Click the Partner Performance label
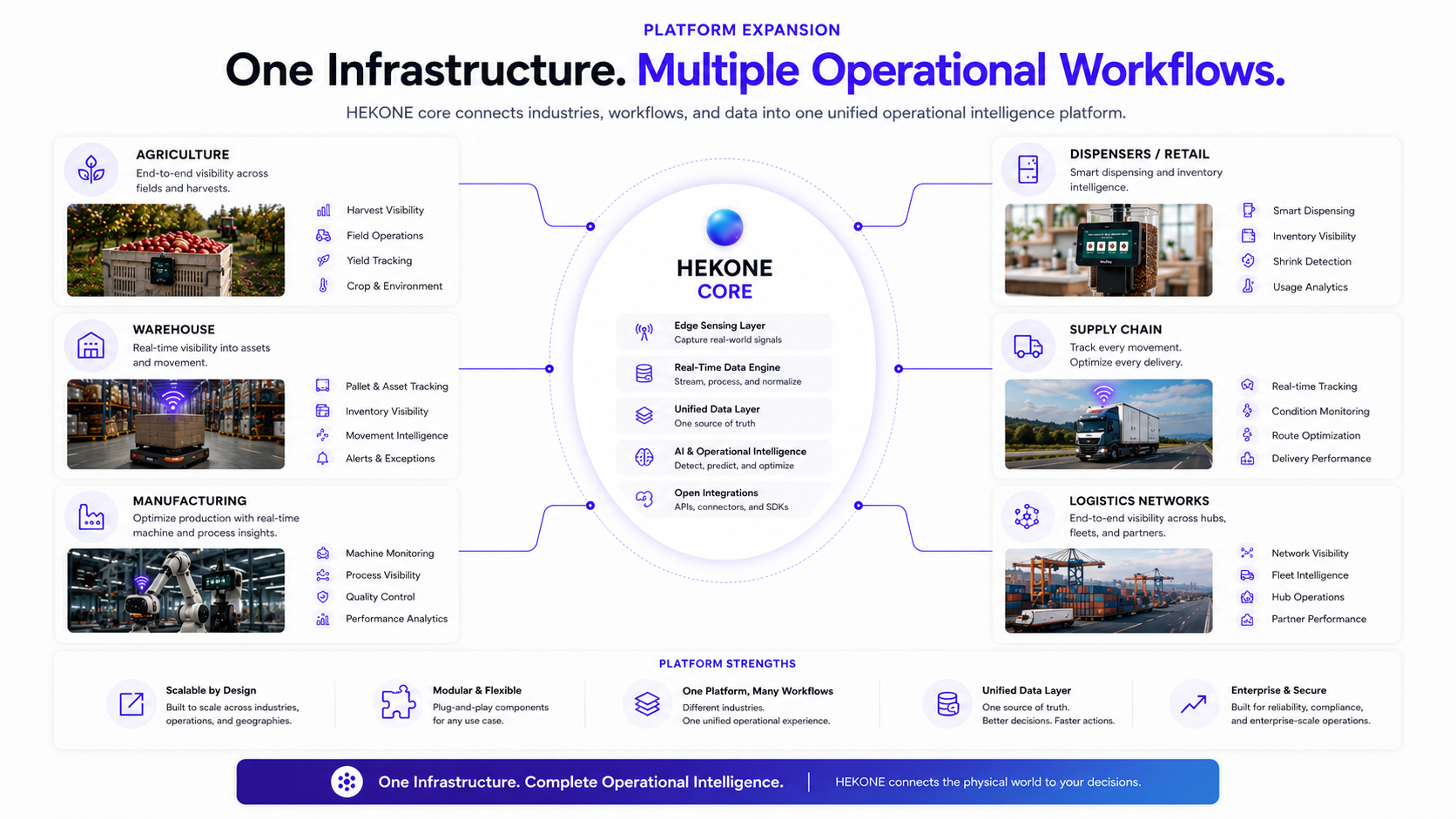The image size is (1456, 819). click(1319, 619)
